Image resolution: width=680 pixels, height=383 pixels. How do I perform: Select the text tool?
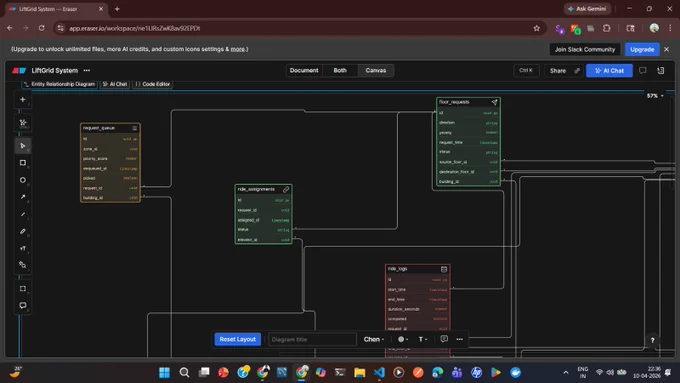pyautogui.click(x=23, y=248)
